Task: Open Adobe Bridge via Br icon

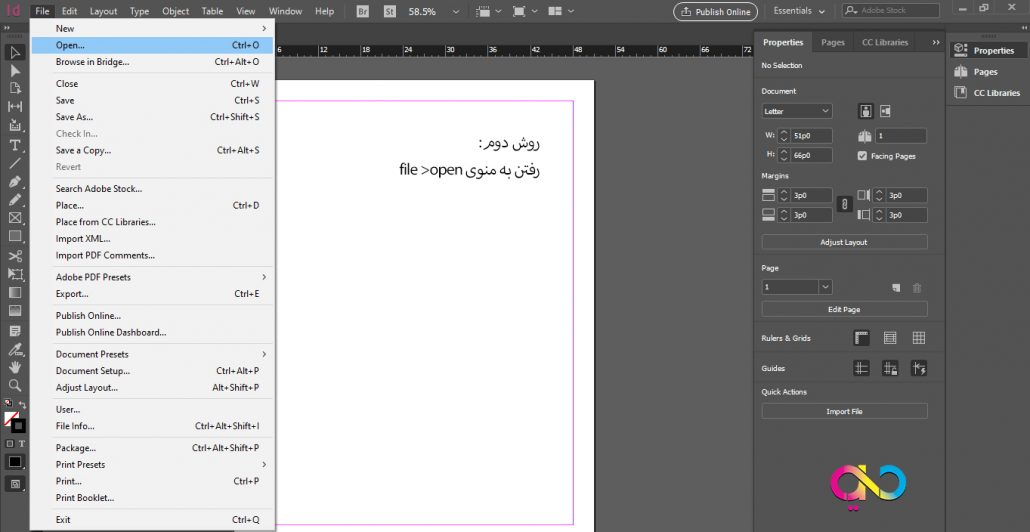Action: 363,11
